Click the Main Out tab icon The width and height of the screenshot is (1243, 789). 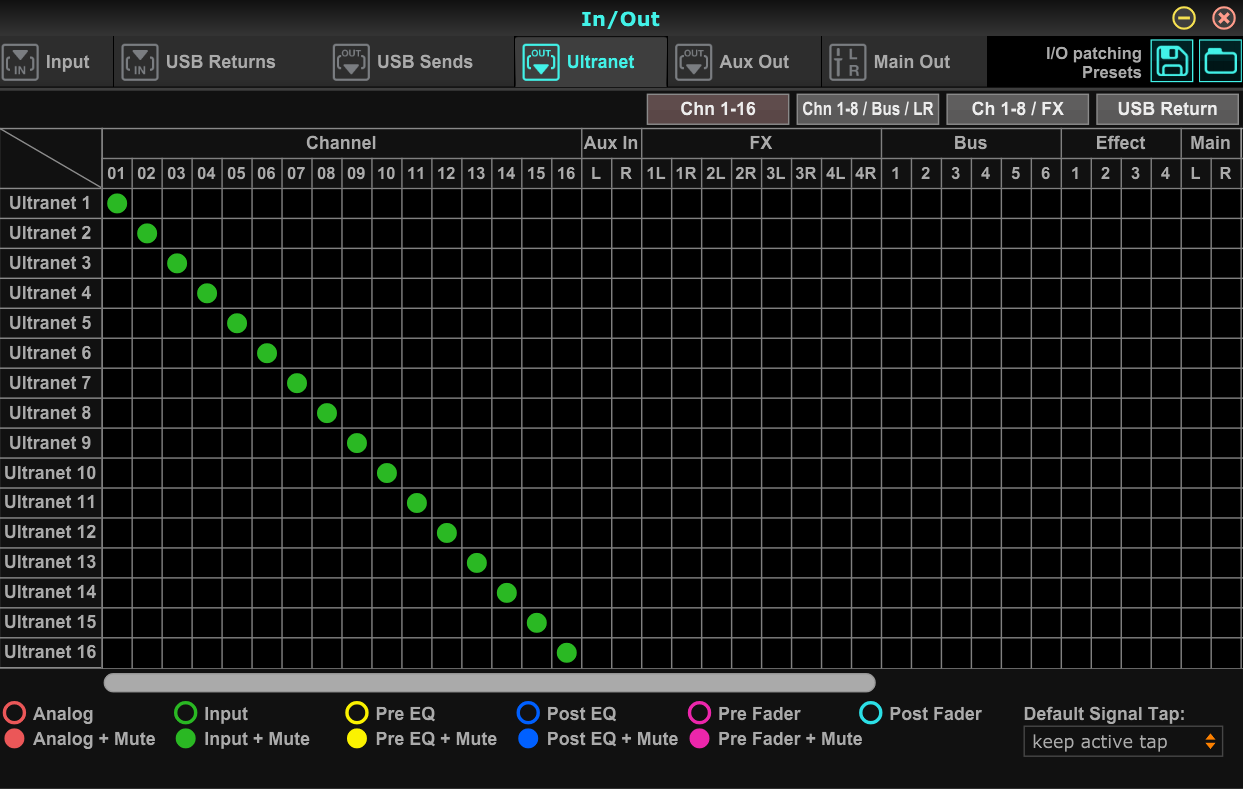coord(847,62)
